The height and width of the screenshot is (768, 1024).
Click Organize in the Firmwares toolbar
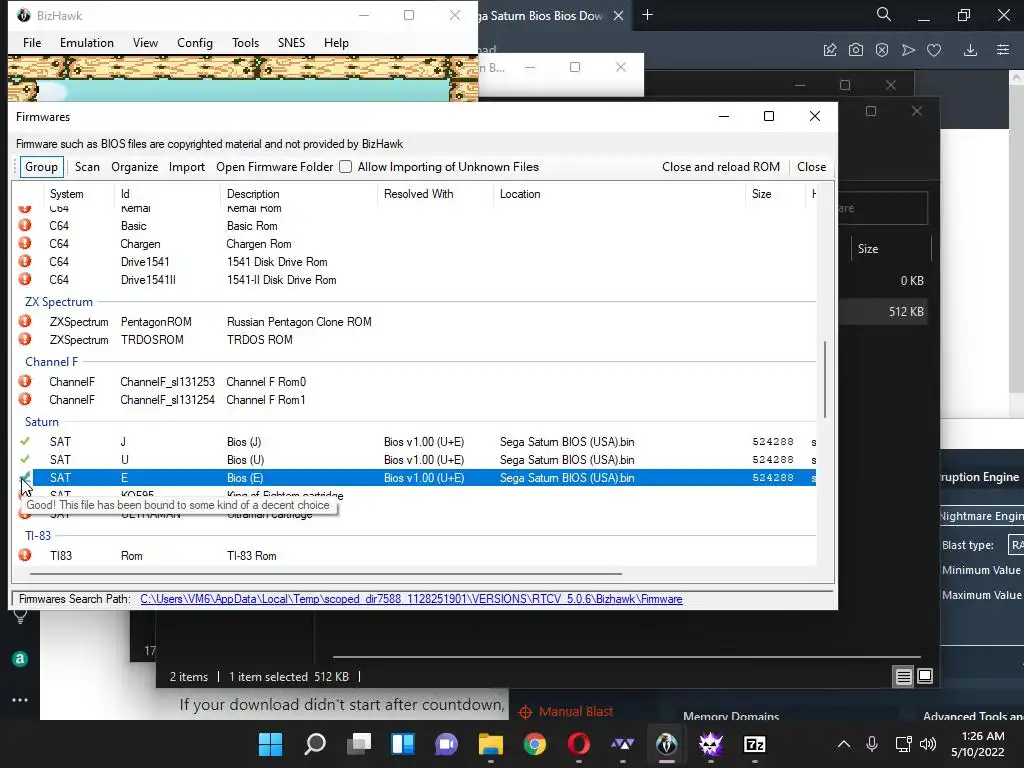pyautogui.click(x=135, y=167)
